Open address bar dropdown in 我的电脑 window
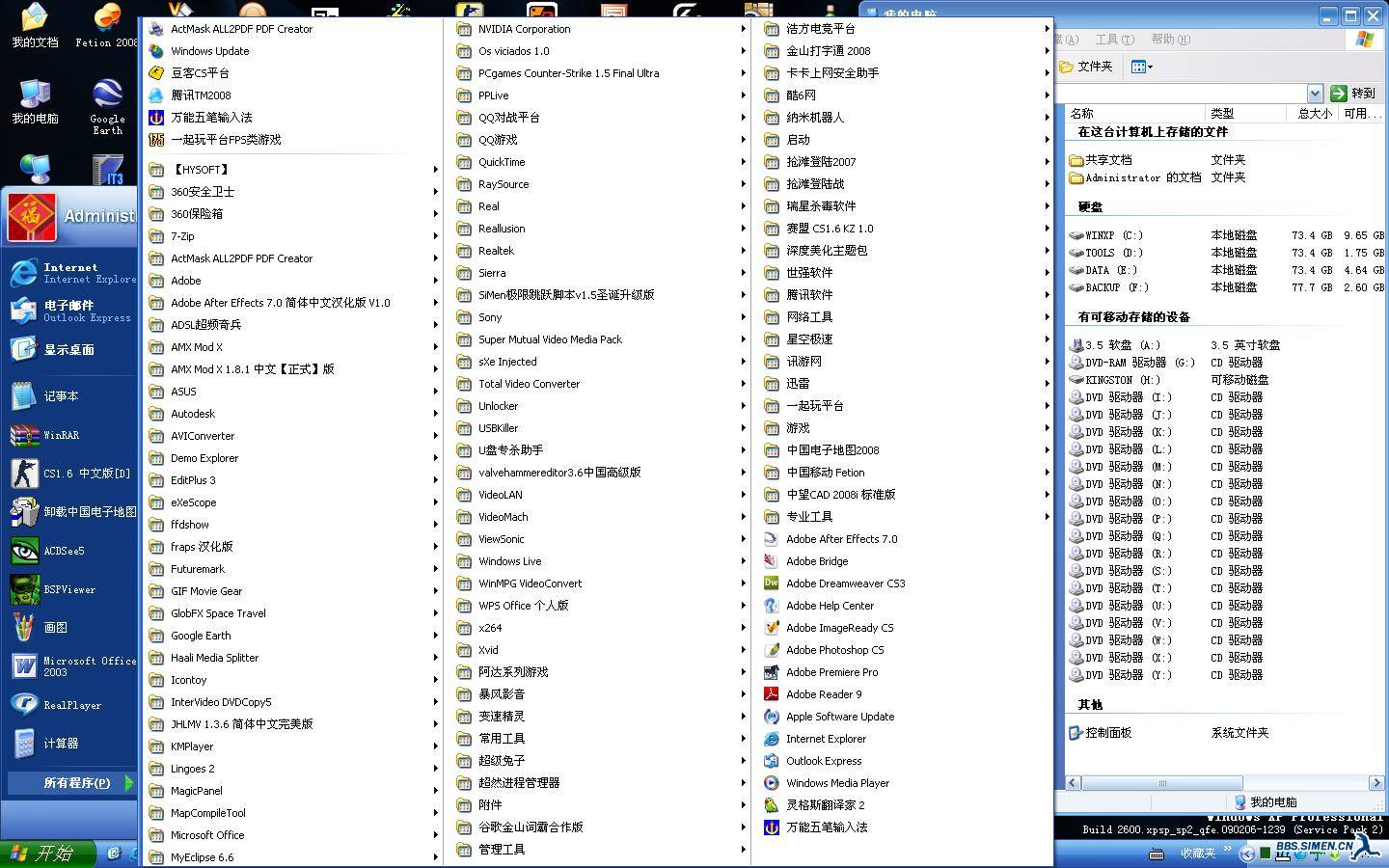 [x=1314, y=93]
